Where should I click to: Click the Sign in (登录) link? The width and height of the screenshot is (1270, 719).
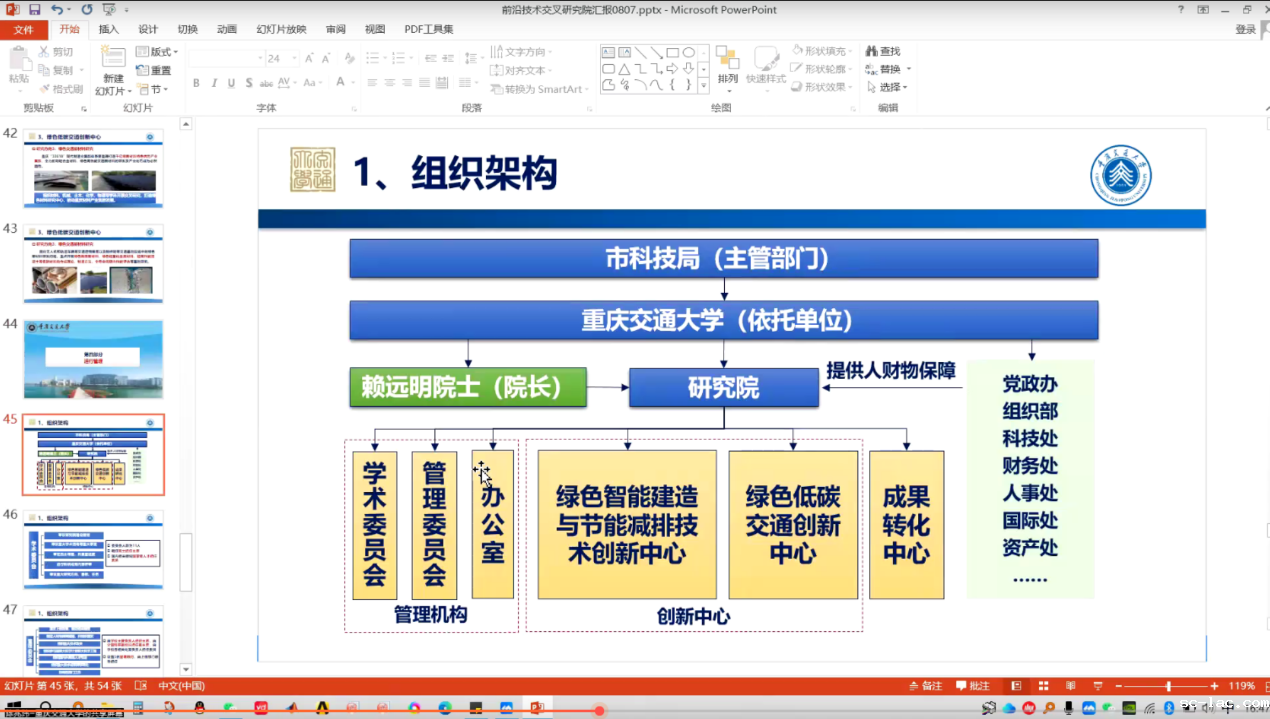(1245, 30)
